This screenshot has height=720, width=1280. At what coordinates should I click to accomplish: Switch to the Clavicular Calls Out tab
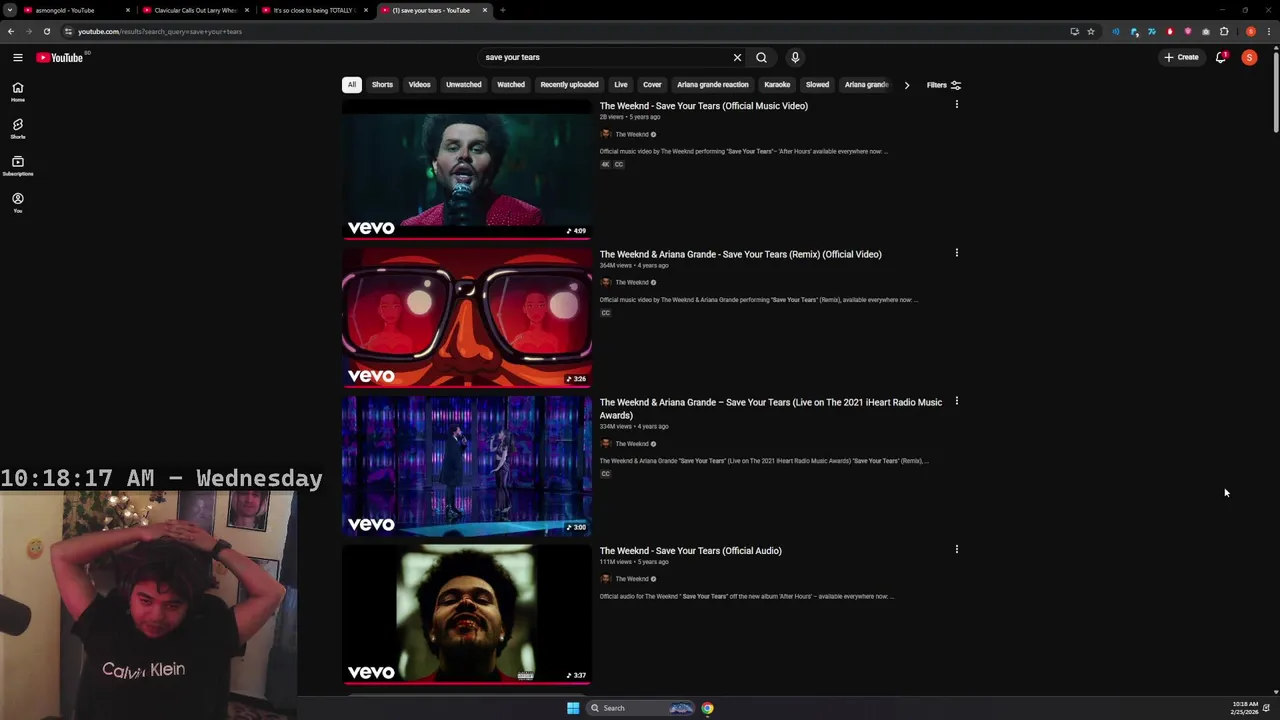point(195,10)
